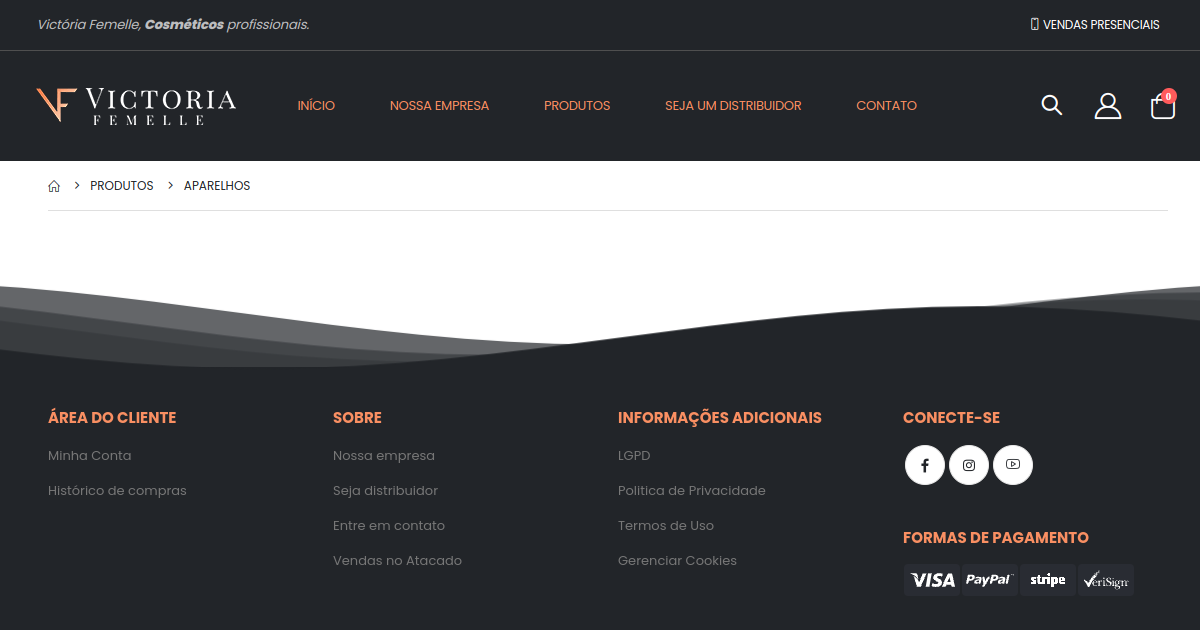Open the search magnifier icon
Image resolution: width=1200 pixels, height=630 pixels.
click(1051, 105)
